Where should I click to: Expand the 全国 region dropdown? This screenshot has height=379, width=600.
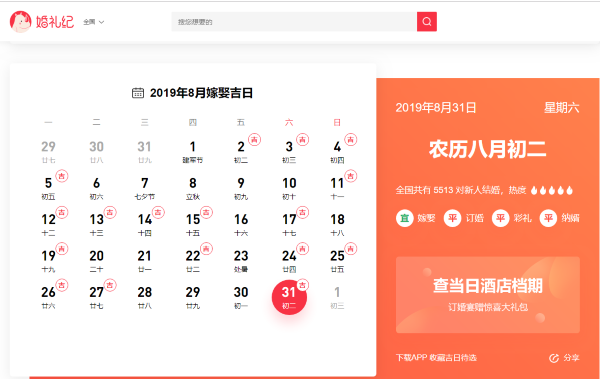pos(94,22)
